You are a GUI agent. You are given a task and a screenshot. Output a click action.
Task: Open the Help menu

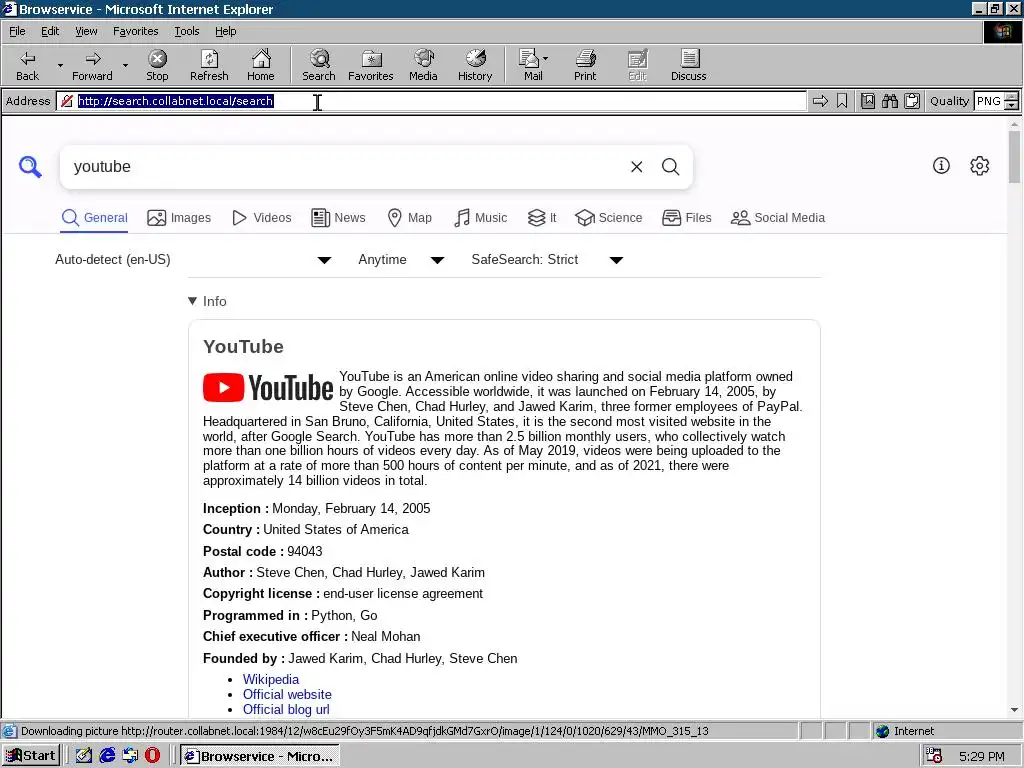(225, 31)
